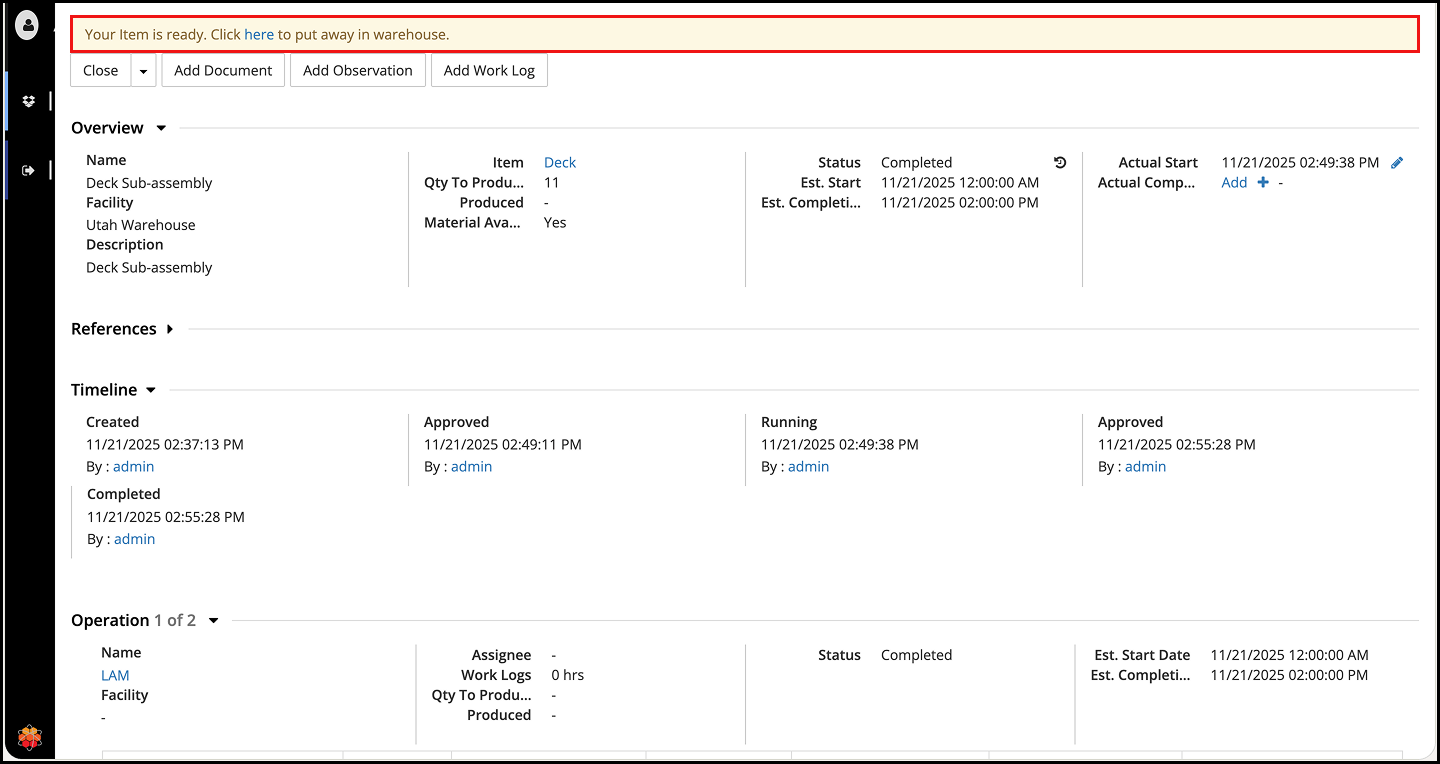Open the Deck item link
This screenshot has height=764, width=1440.
(x=560, y=163)
